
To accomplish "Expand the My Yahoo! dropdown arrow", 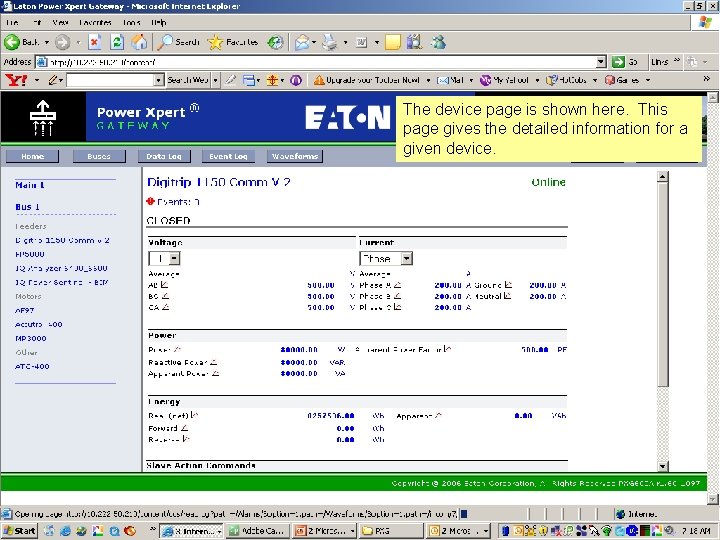I will 537,80.
